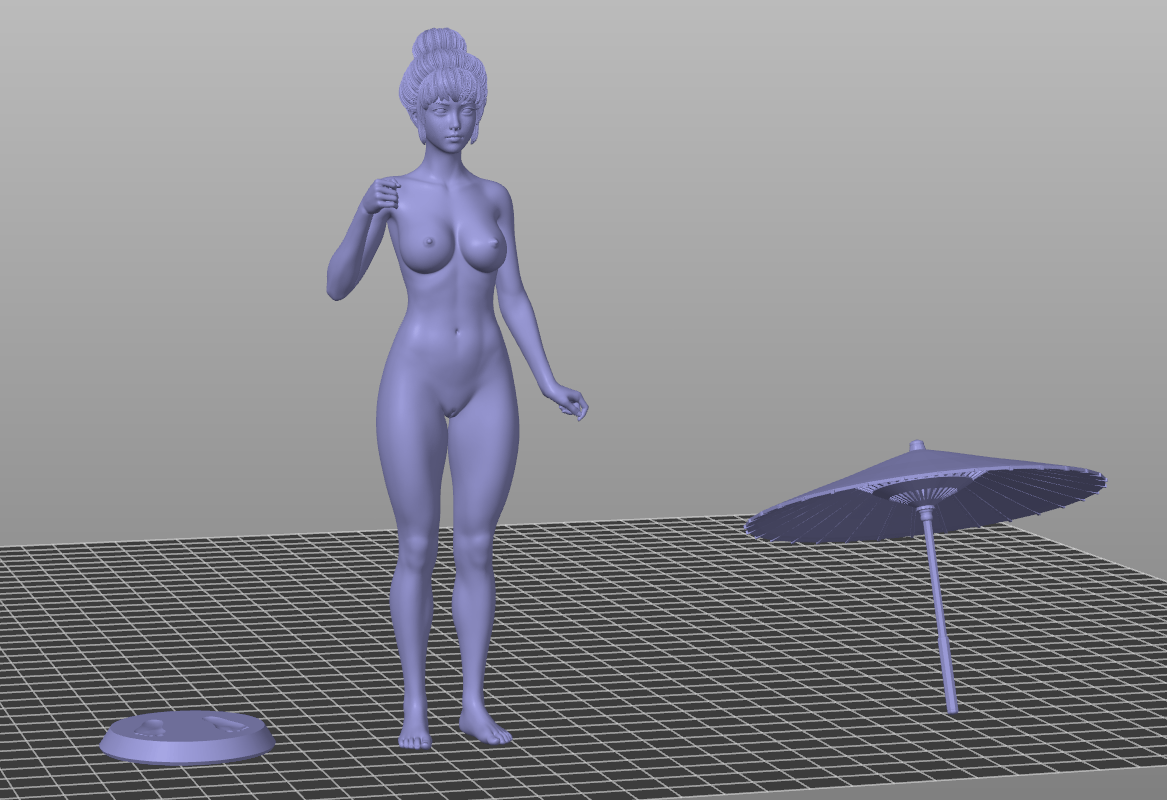This screenshot has width=1167, height=800.
Task: Click the umbrella's inner rib hub
Action: click(915, 494)
